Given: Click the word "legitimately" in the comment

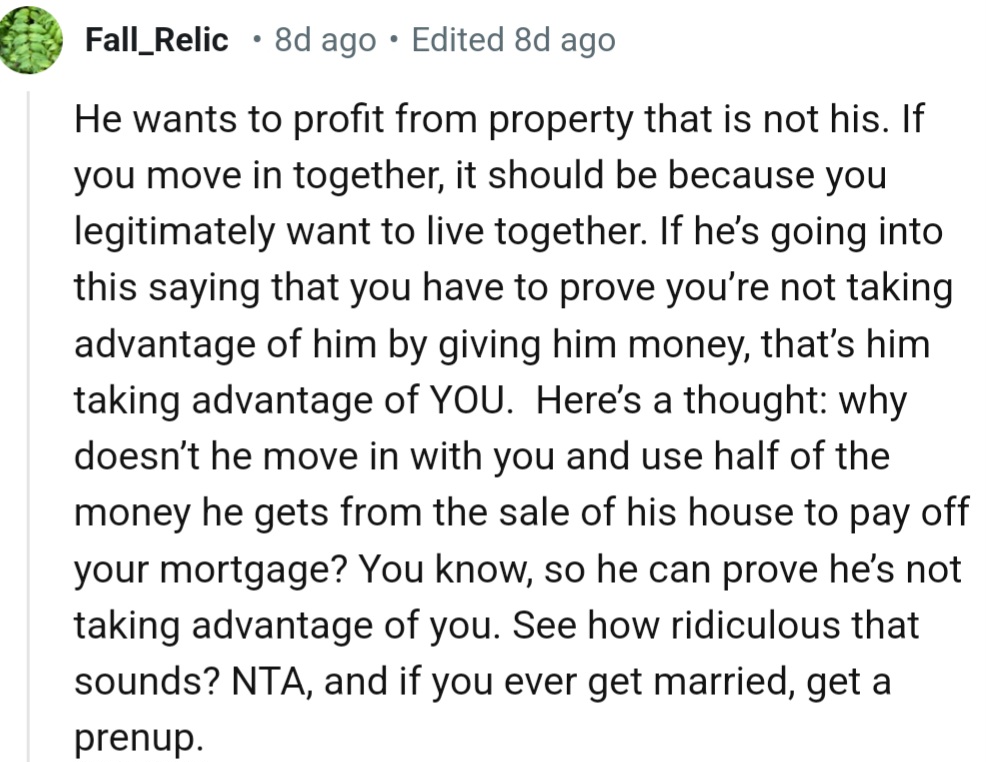Looking at the screenshot, I should (x=174, y=232).
